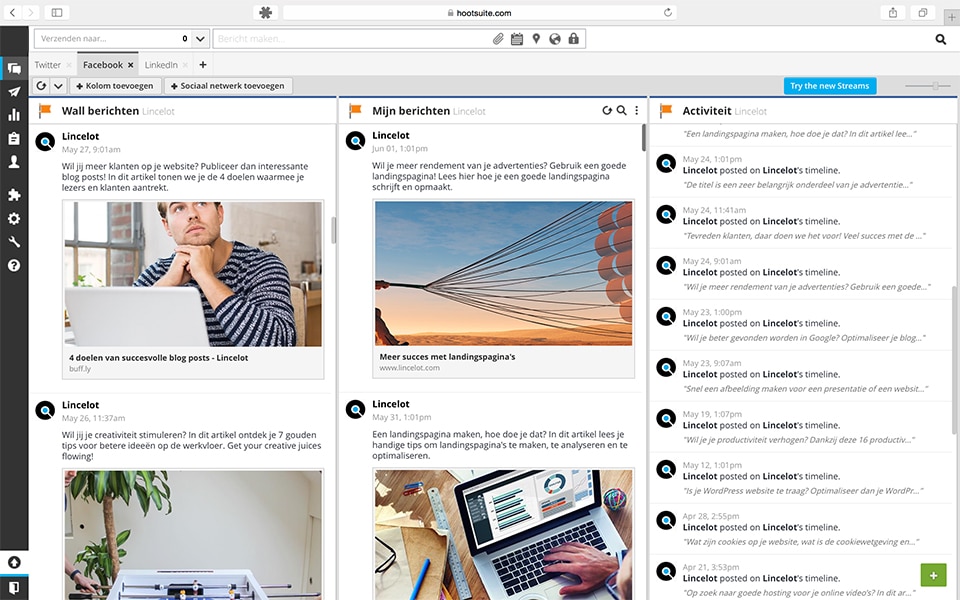Refresh the Mijn berichten column
This screenshot has height=600, width=960.
tap(607, 110)
